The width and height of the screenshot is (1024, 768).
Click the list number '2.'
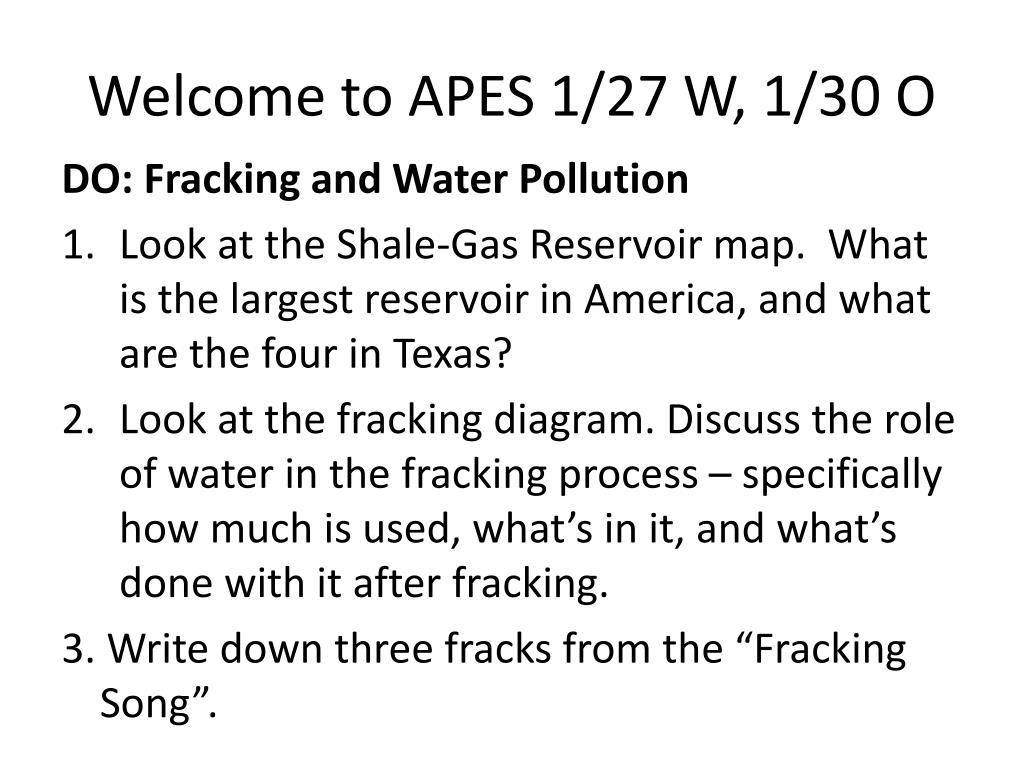[x=79, y=420]
